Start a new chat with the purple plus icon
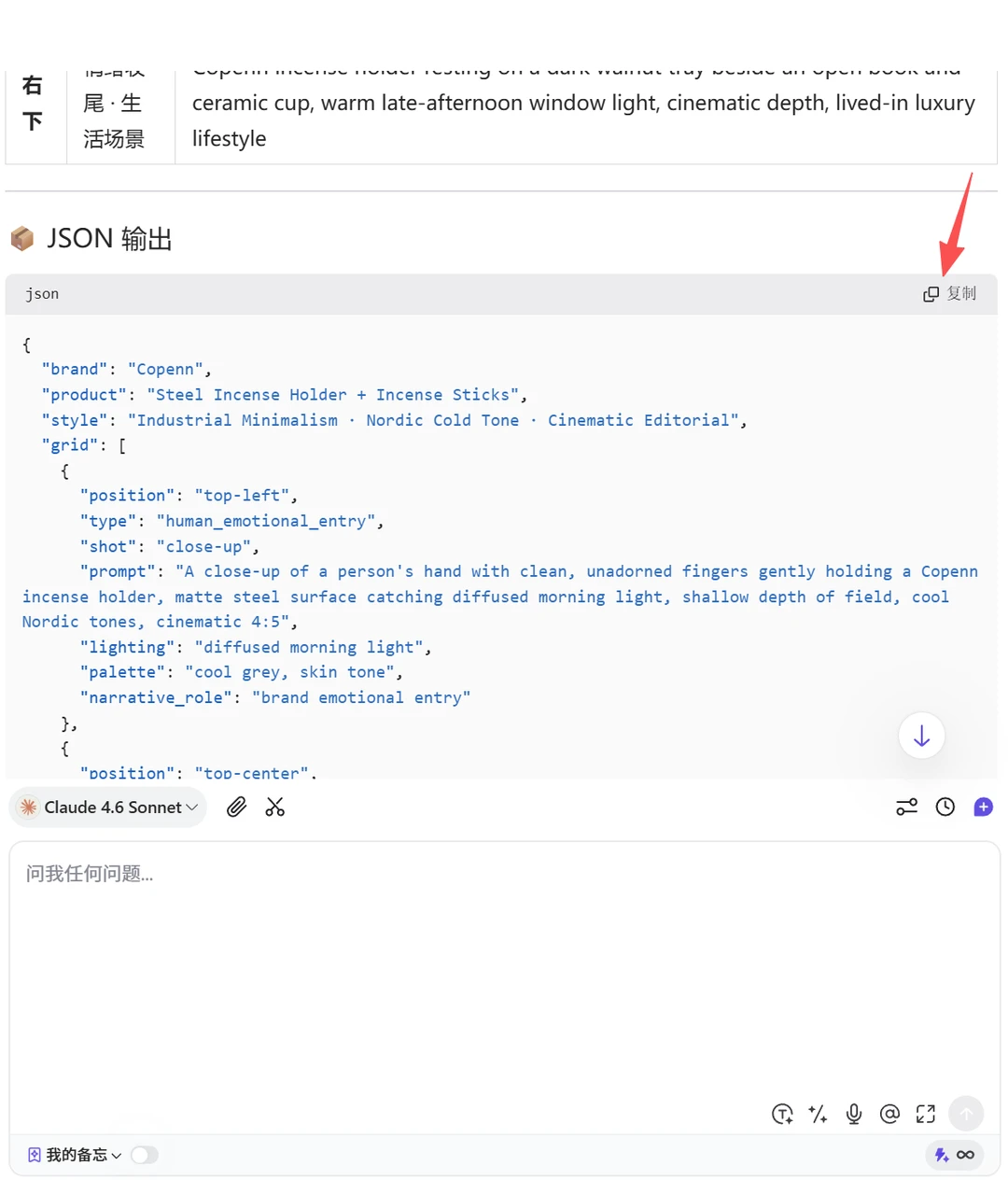 coord(984,808)
